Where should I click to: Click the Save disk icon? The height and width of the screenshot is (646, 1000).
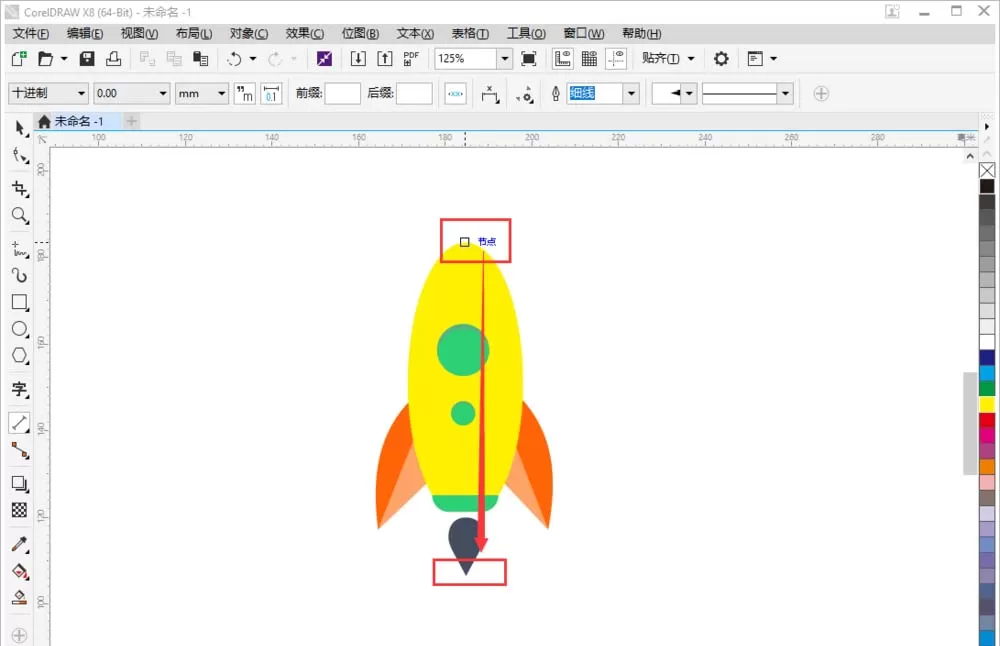click(x=87, y=59)
